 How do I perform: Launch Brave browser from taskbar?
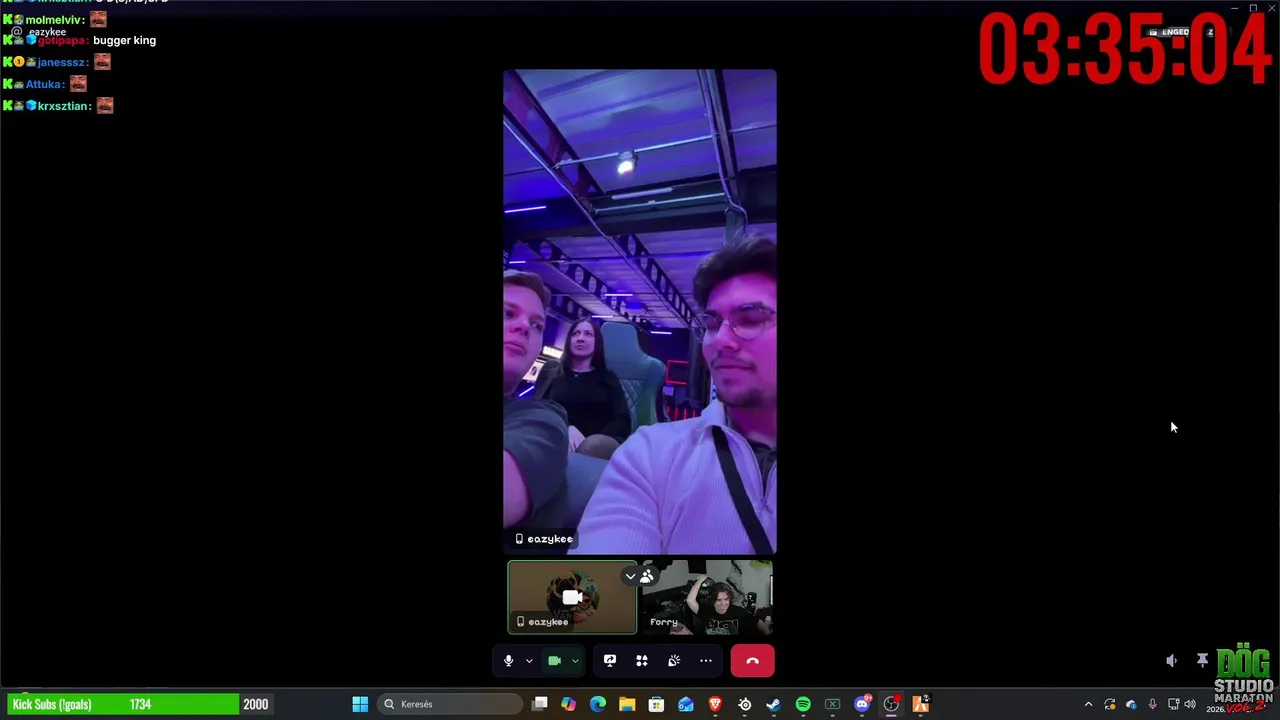tap(715, 704)
